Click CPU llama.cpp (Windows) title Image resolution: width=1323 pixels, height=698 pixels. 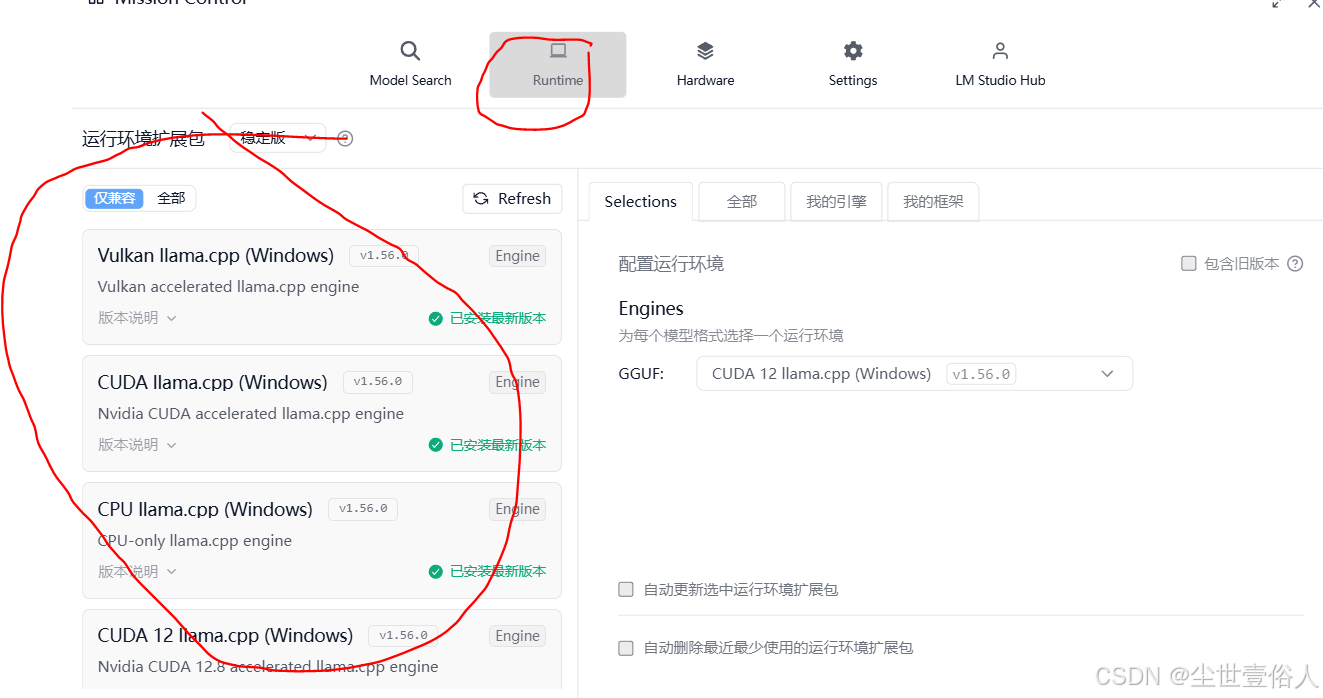coord(205,509)
